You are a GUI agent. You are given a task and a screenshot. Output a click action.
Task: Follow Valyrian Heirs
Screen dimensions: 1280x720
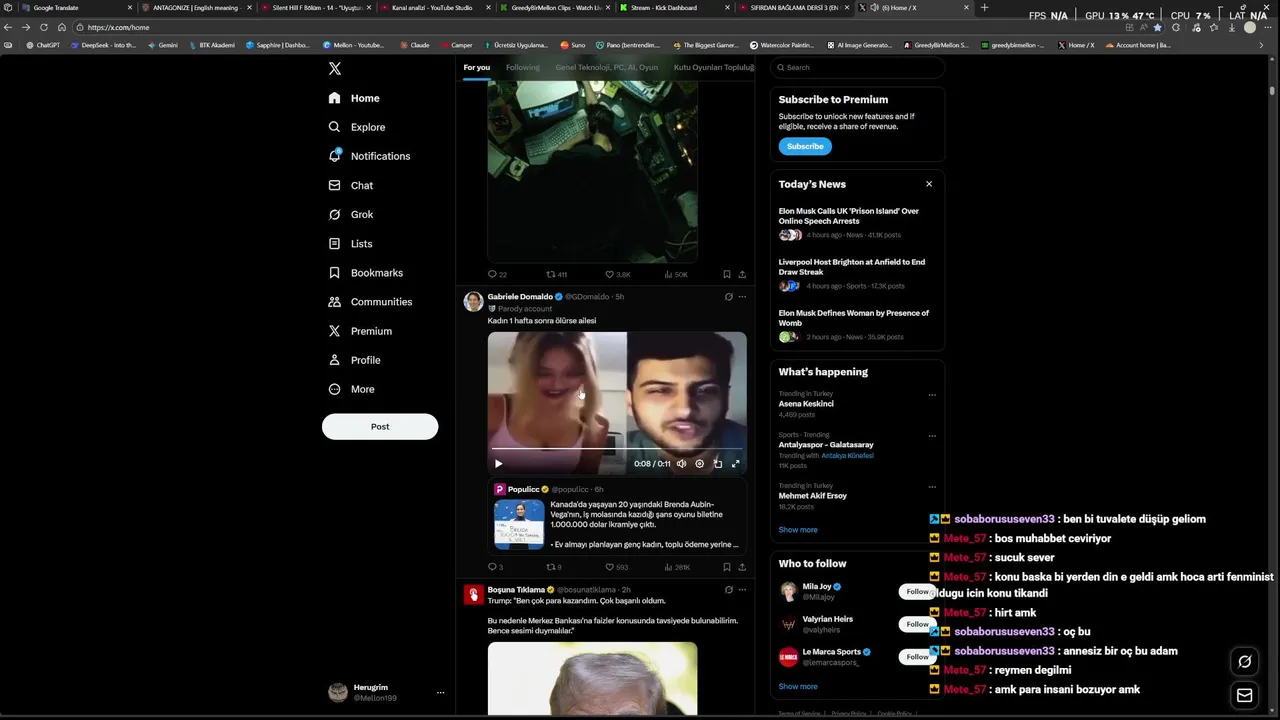point(916,624)
